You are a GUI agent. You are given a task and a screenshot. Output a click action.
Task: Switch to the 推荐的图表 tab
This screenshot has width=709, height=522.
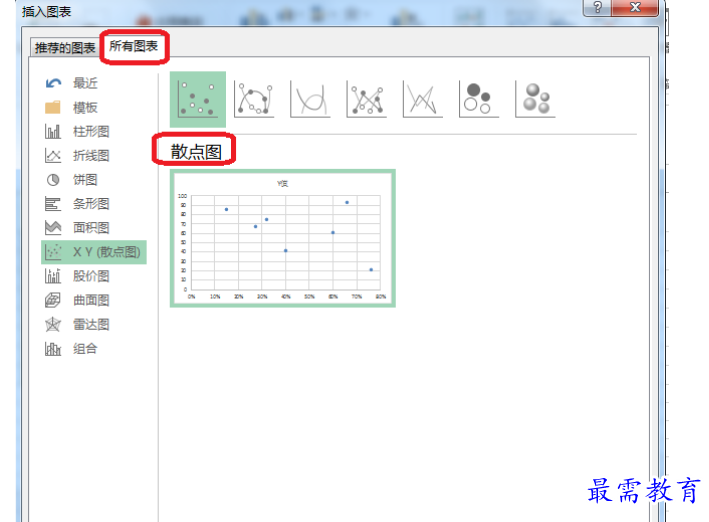tap(65, 47)
